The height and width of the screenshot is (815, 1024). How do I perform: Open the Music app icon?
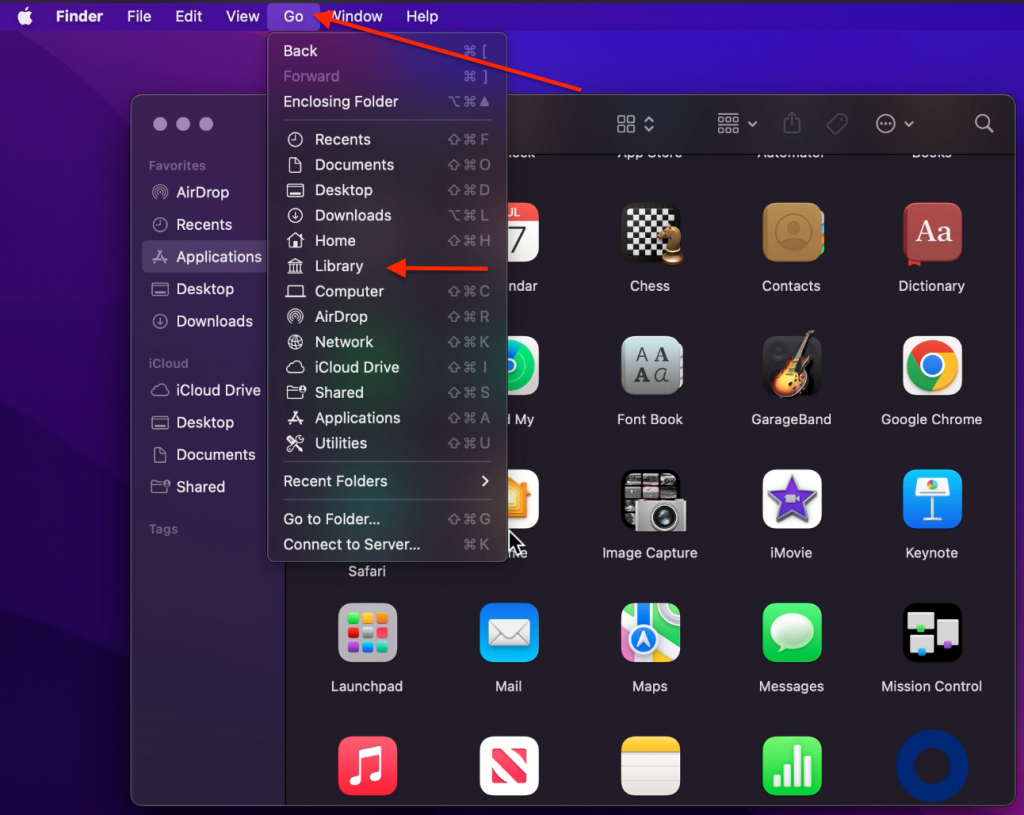coord(367,766)
